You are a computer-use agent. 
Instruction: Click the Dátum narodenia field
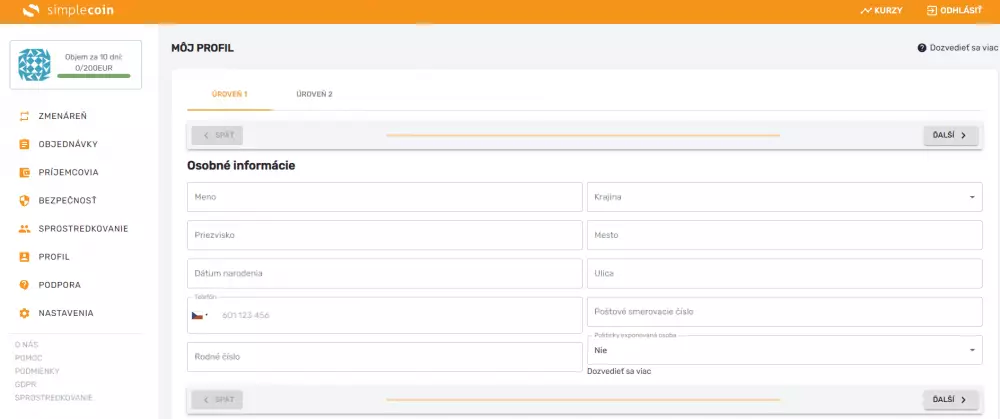coord(384,273)
